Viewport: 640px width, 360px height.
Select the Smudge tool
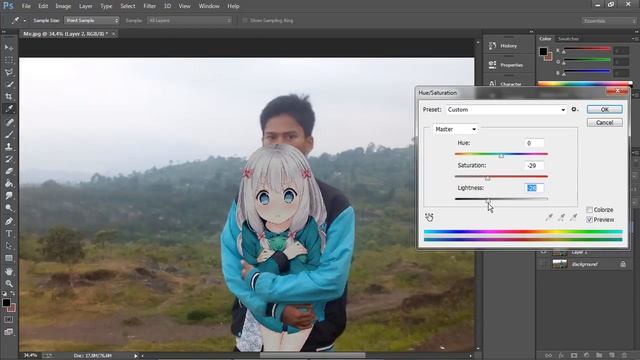(9, 196)
